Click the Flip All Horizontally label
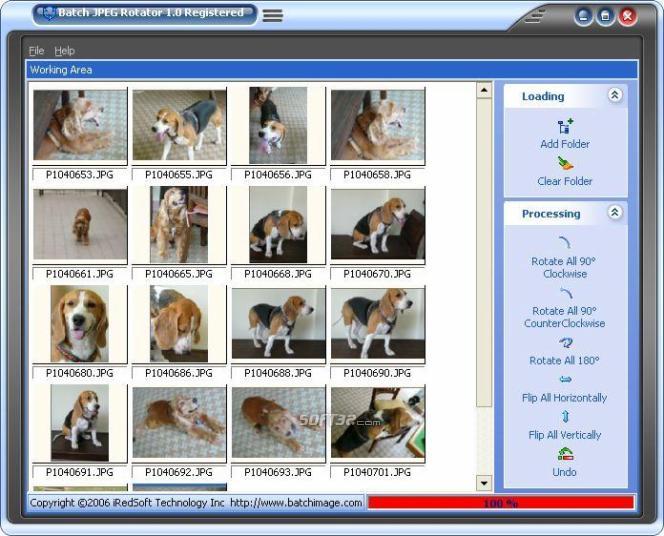The image size is (664, 536). point(564,398)
